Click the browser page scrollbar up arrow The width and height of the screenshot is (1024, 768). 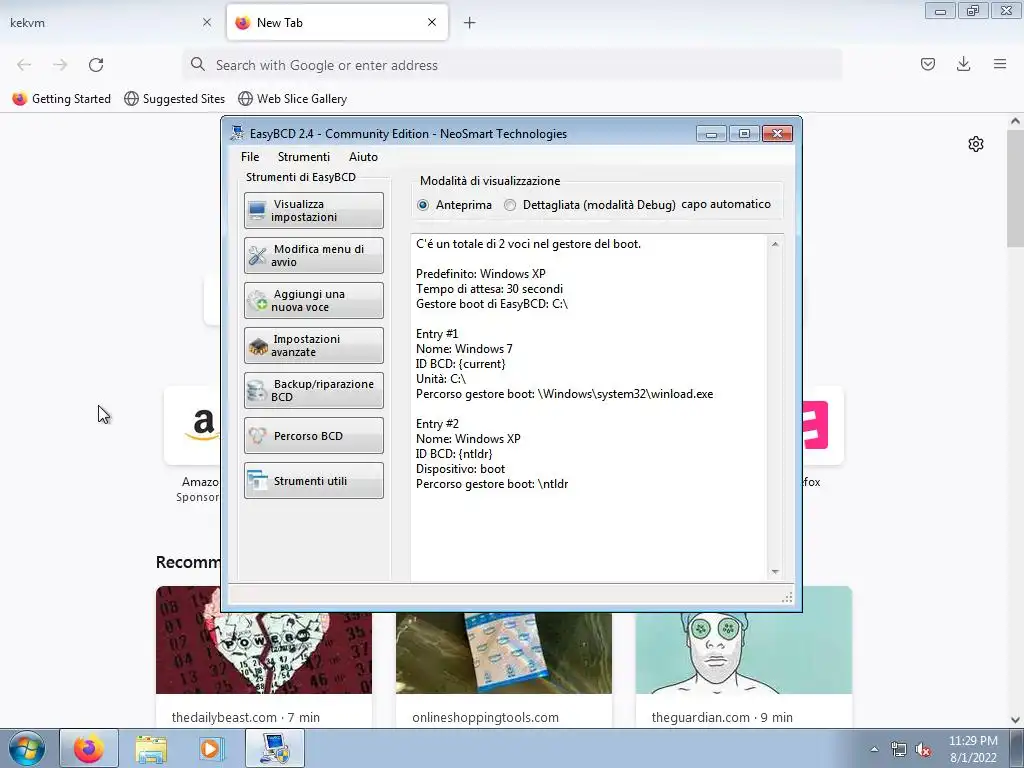[x=1015, y=121]
